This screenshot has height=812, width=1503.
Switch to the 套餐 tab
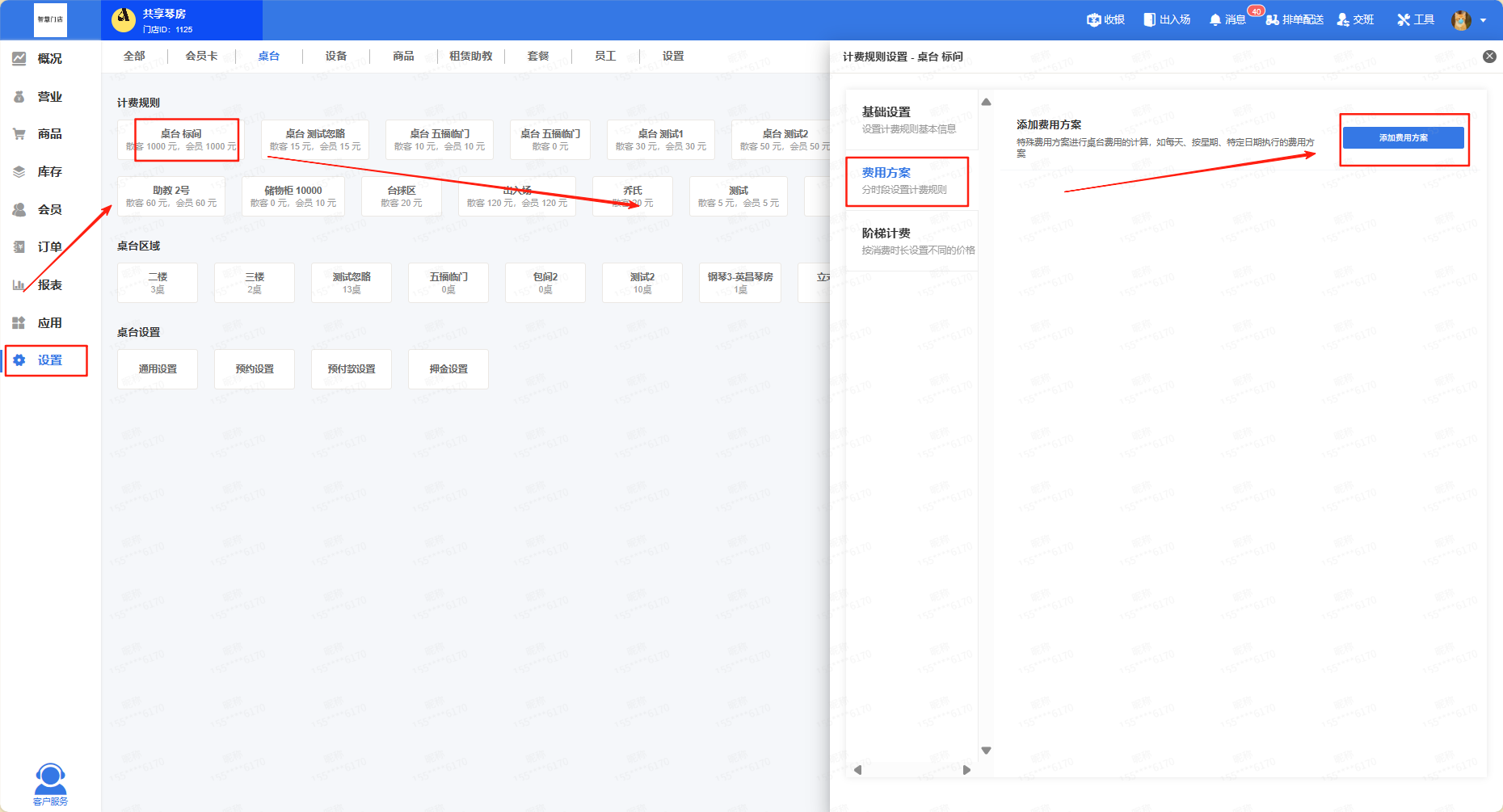[538, 56]
